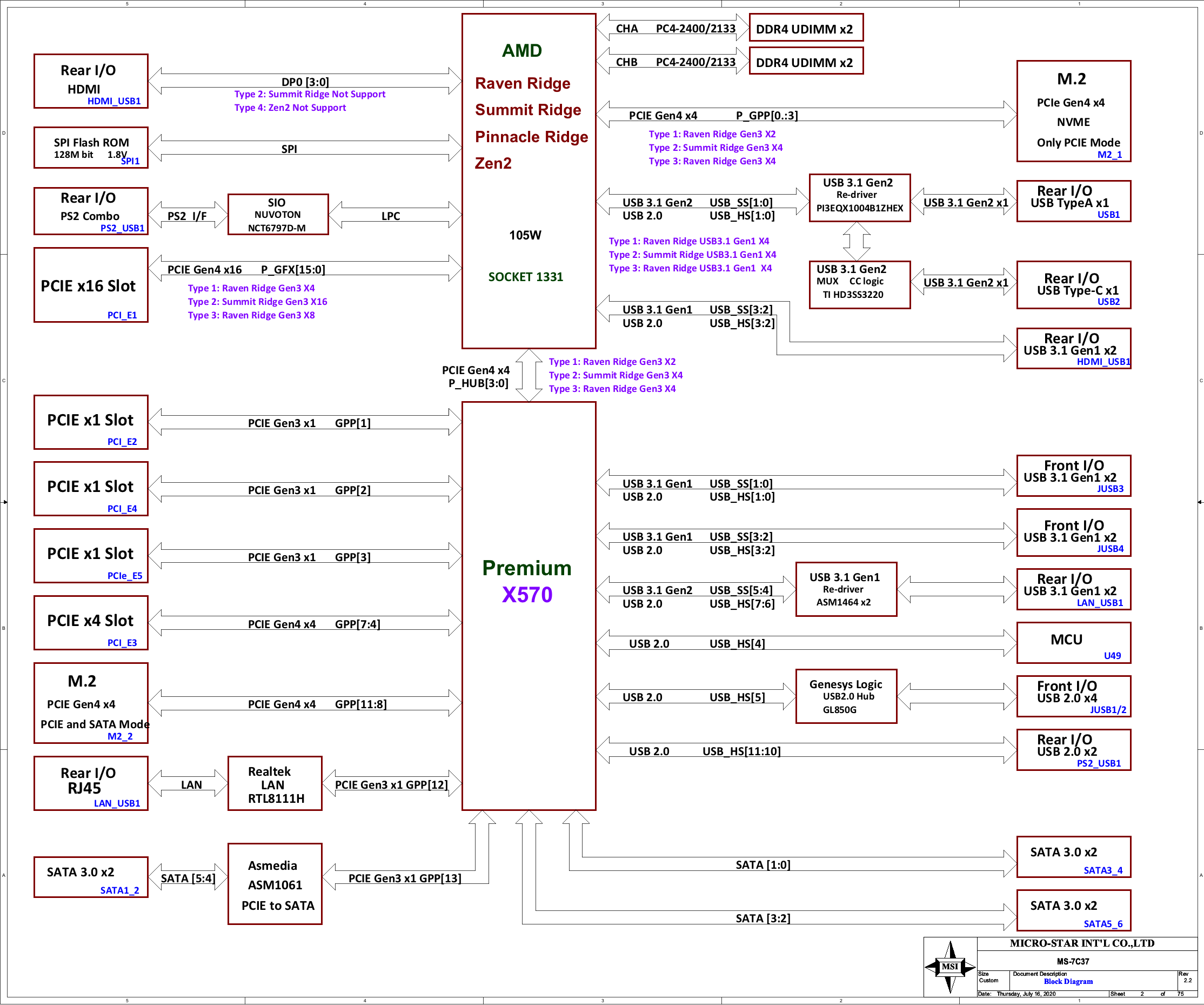Click the PCI_E4 slot label
The image size is (1204, 1005).
122,509
